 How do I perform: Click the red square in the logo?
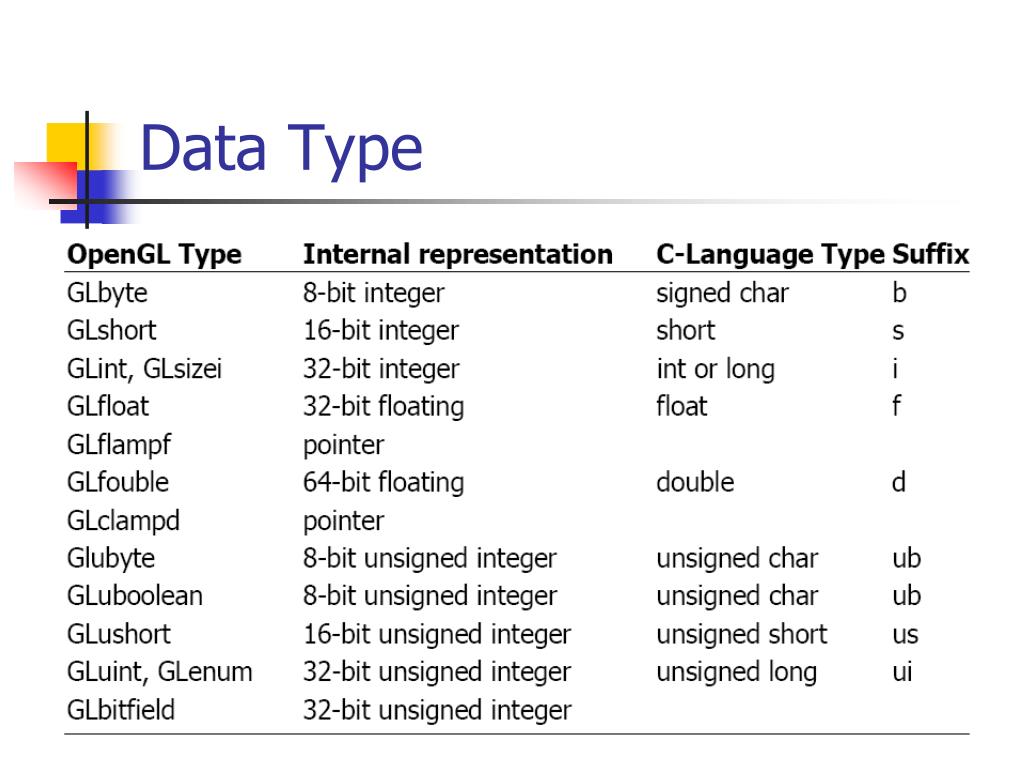click(46, 184)
